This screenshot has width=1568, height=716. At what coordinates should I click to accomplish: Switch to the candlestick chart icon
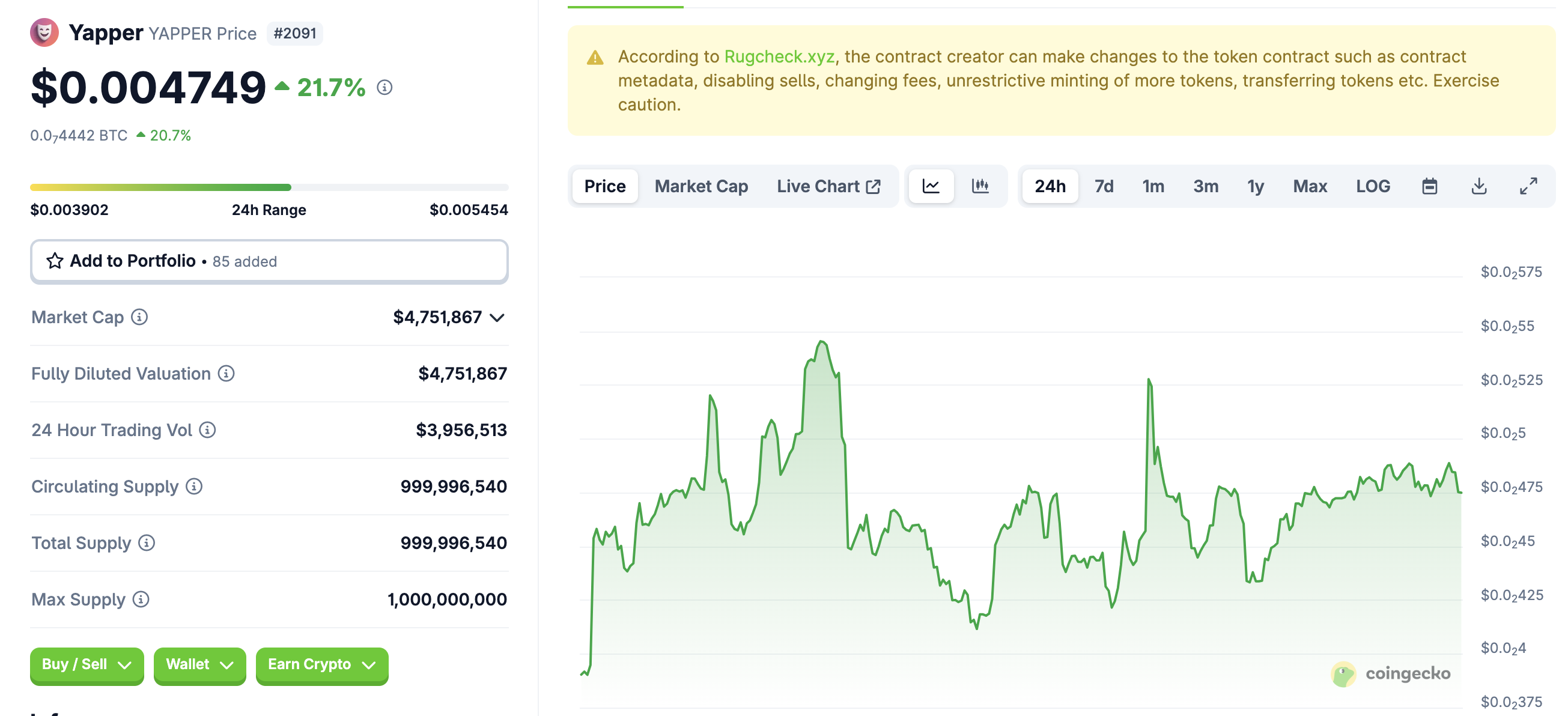pyautogui.click(x=980, y=186)
